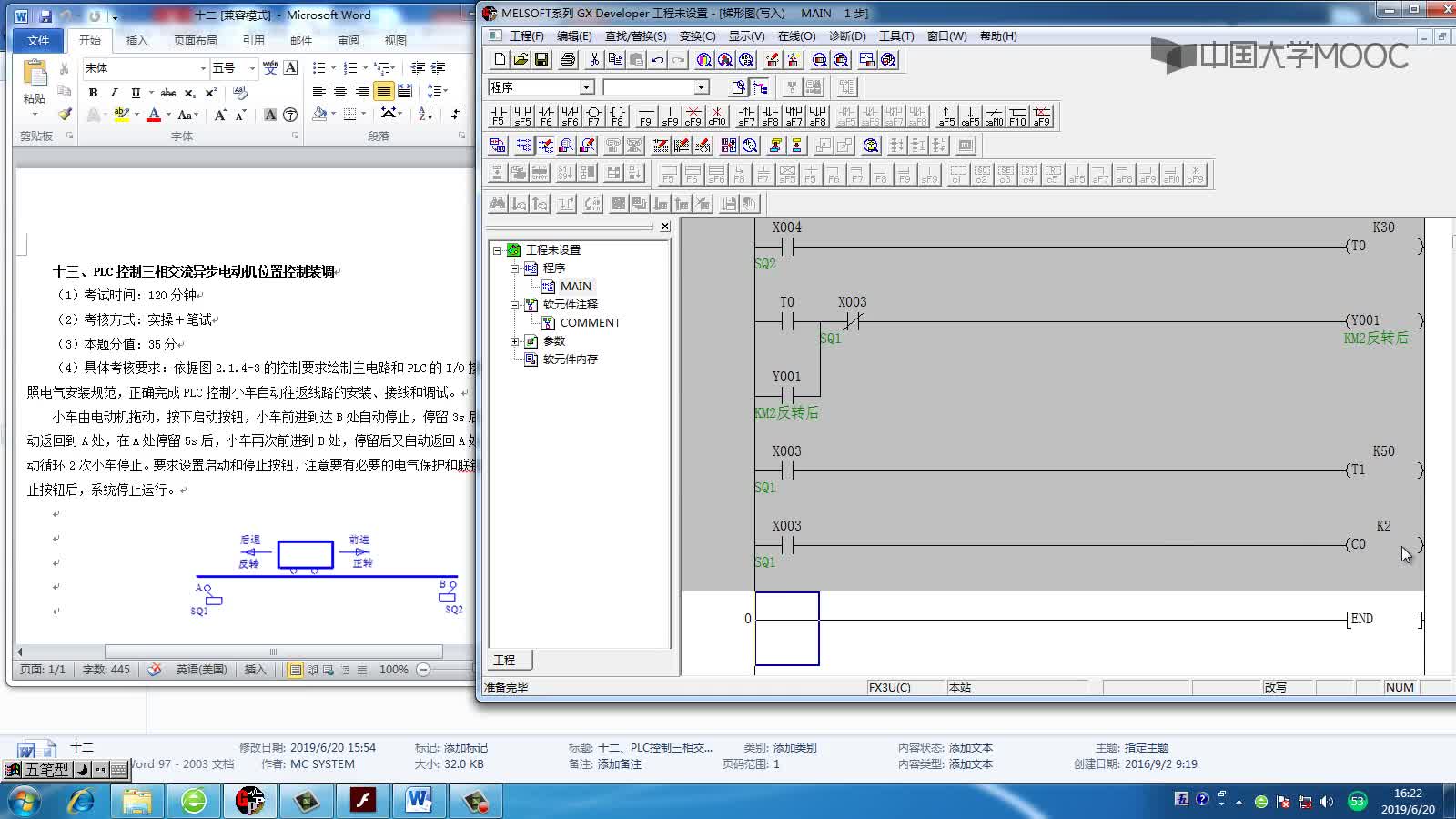
Task: Toggle write mode icon in GX Developer
Action: (545, 146)
